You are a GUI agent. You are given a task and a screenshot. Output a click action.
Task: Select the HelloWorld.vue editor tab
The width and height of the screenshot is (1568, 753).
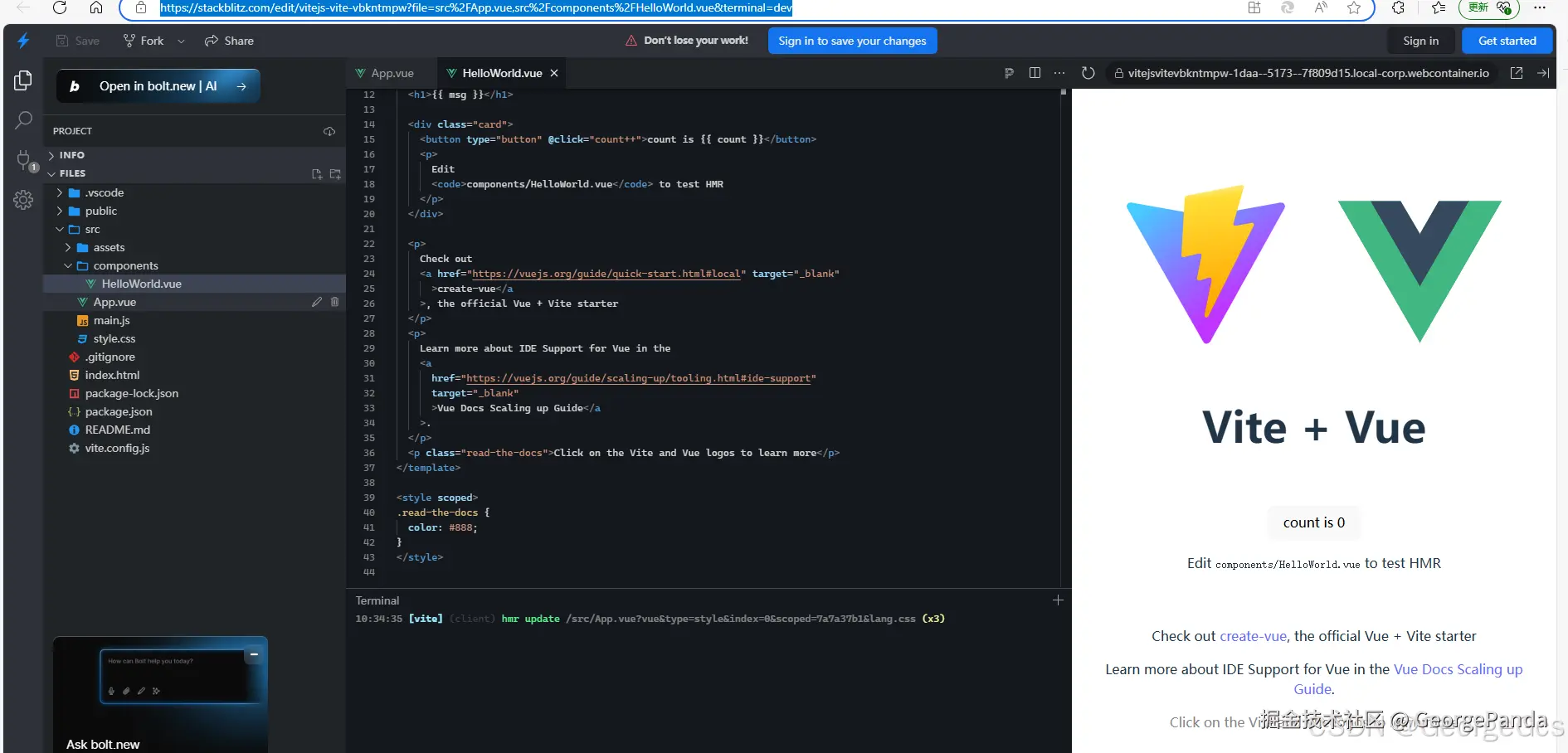tap(502, 73)
